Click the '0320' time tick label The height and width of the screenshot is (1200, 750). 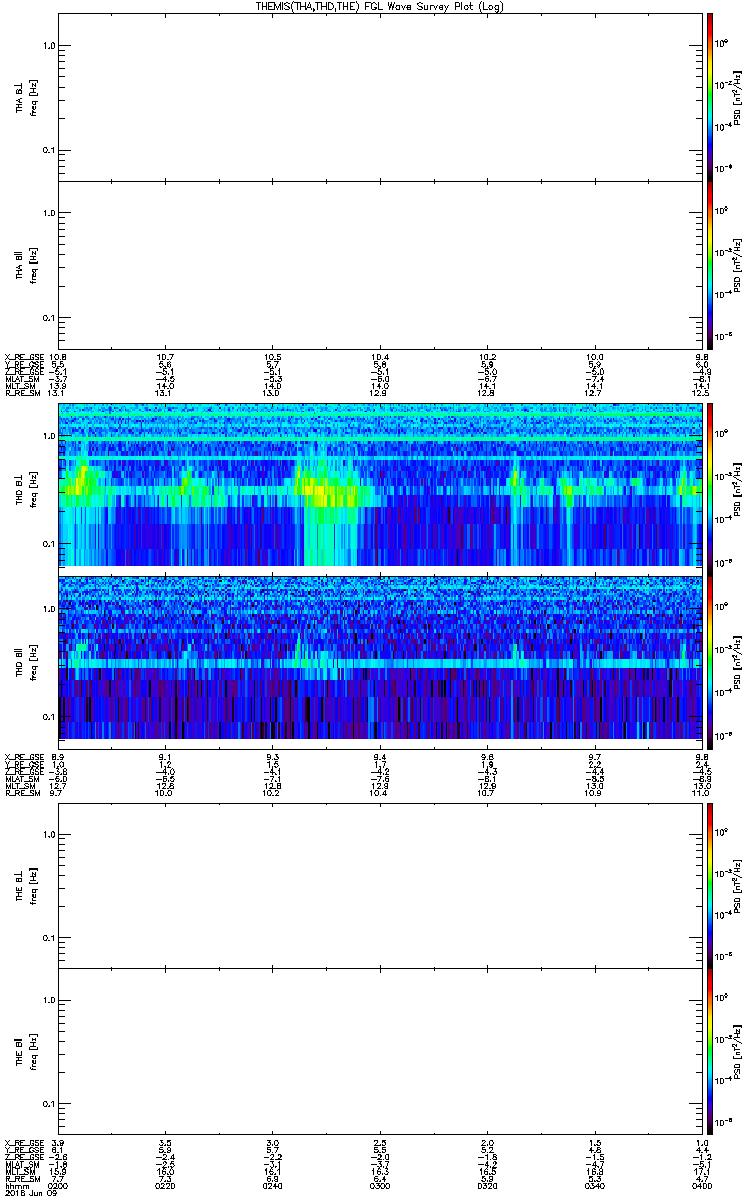click(487, 1184)
